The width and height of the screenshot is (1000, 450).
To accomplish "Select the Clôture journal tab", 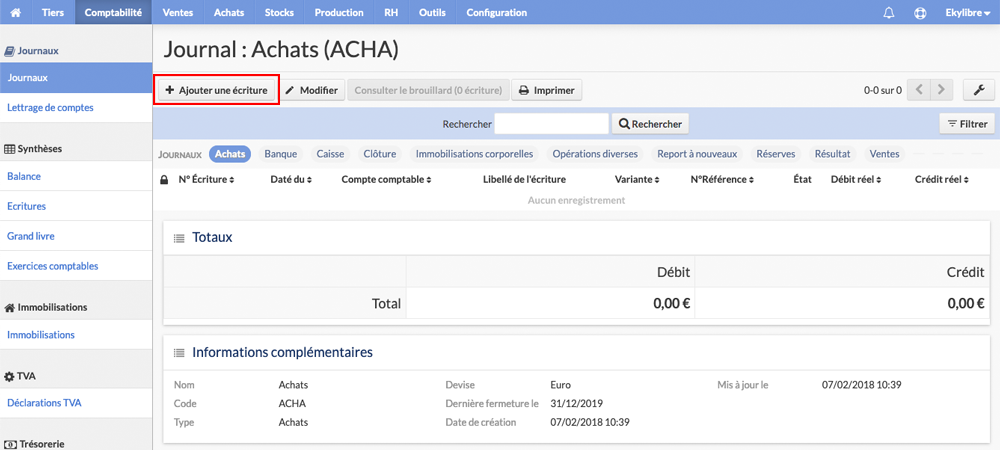I will (x=379, y=154).
